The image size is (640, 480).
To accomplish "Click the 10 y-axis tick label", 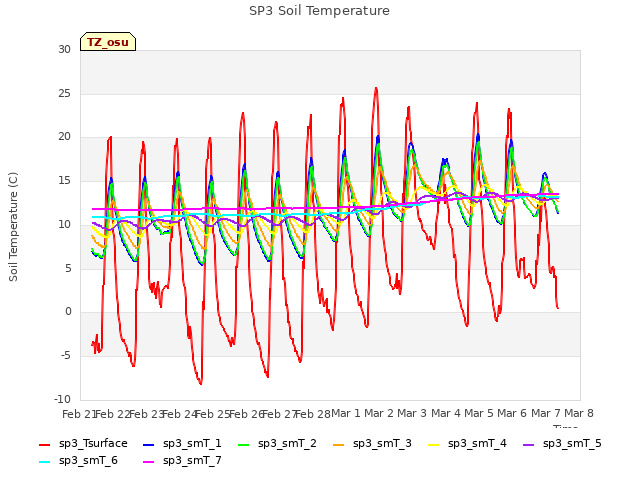I will pyautogui.click(x=64, y=224).
